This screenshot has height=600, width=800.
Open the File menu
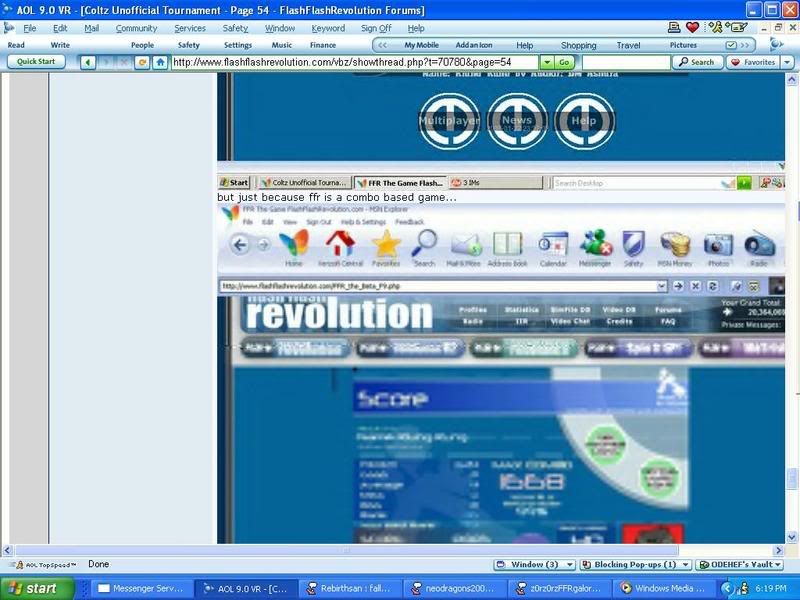tap(30, 28)
